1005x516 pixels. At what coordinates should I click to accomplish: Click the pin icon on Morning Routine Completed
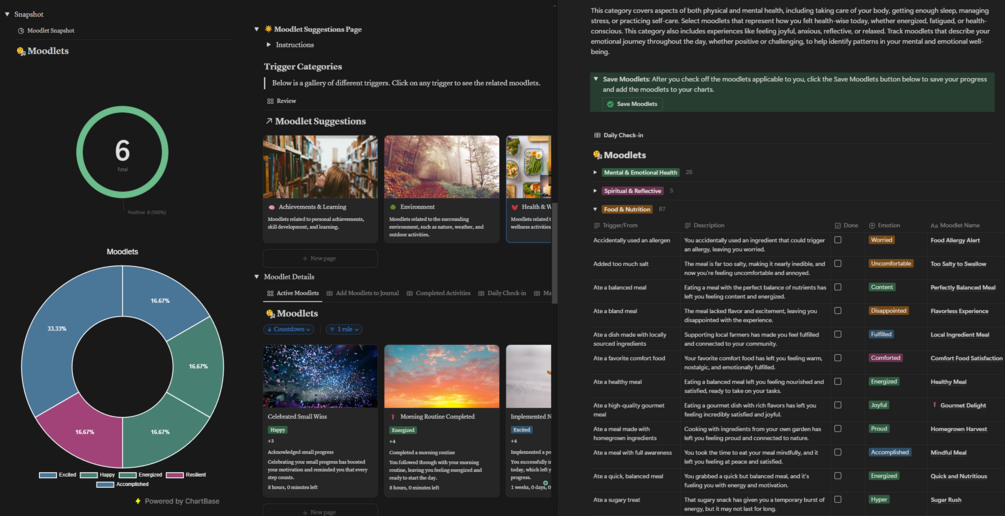tap(393, 417)
